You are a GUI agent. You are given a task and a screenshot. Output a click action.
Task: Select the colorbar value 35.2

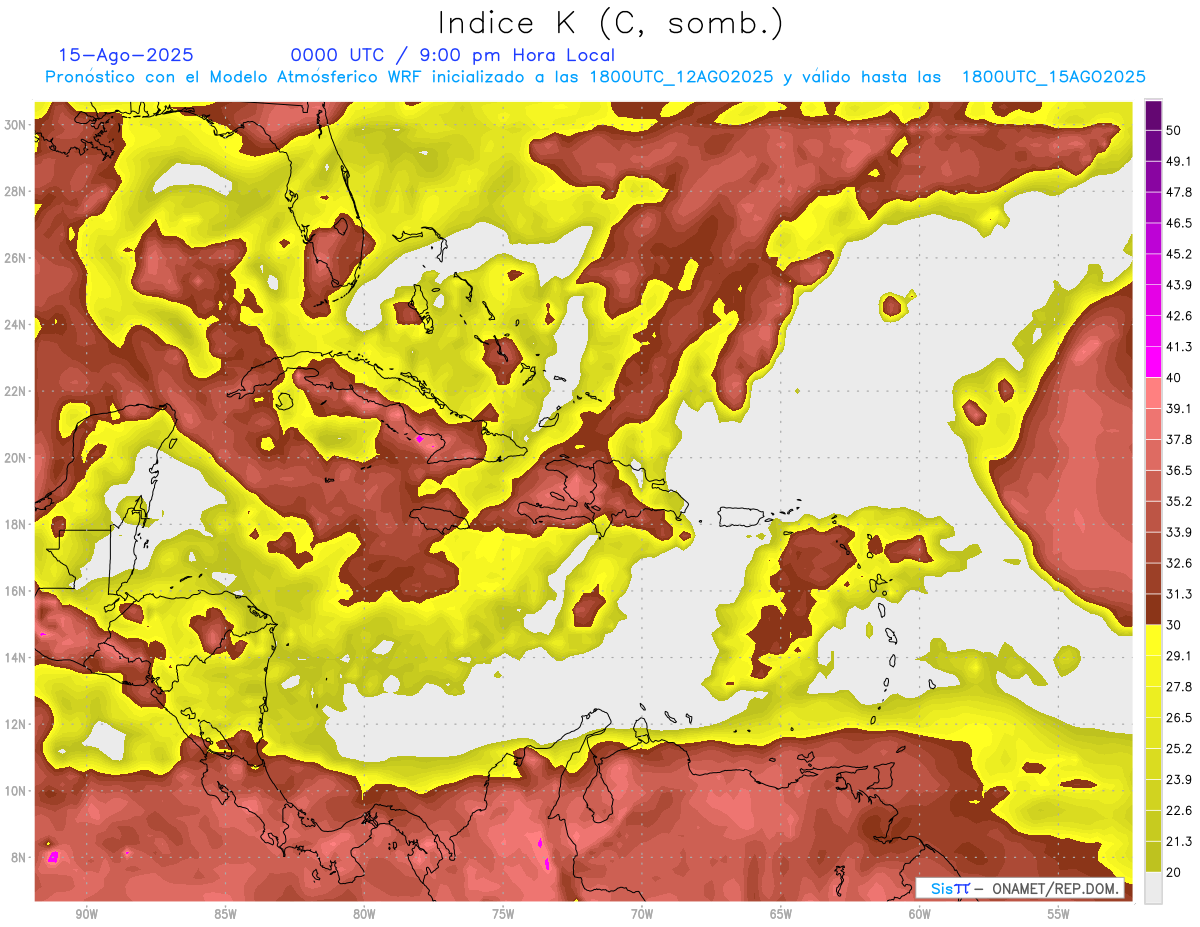point(1178,501)
